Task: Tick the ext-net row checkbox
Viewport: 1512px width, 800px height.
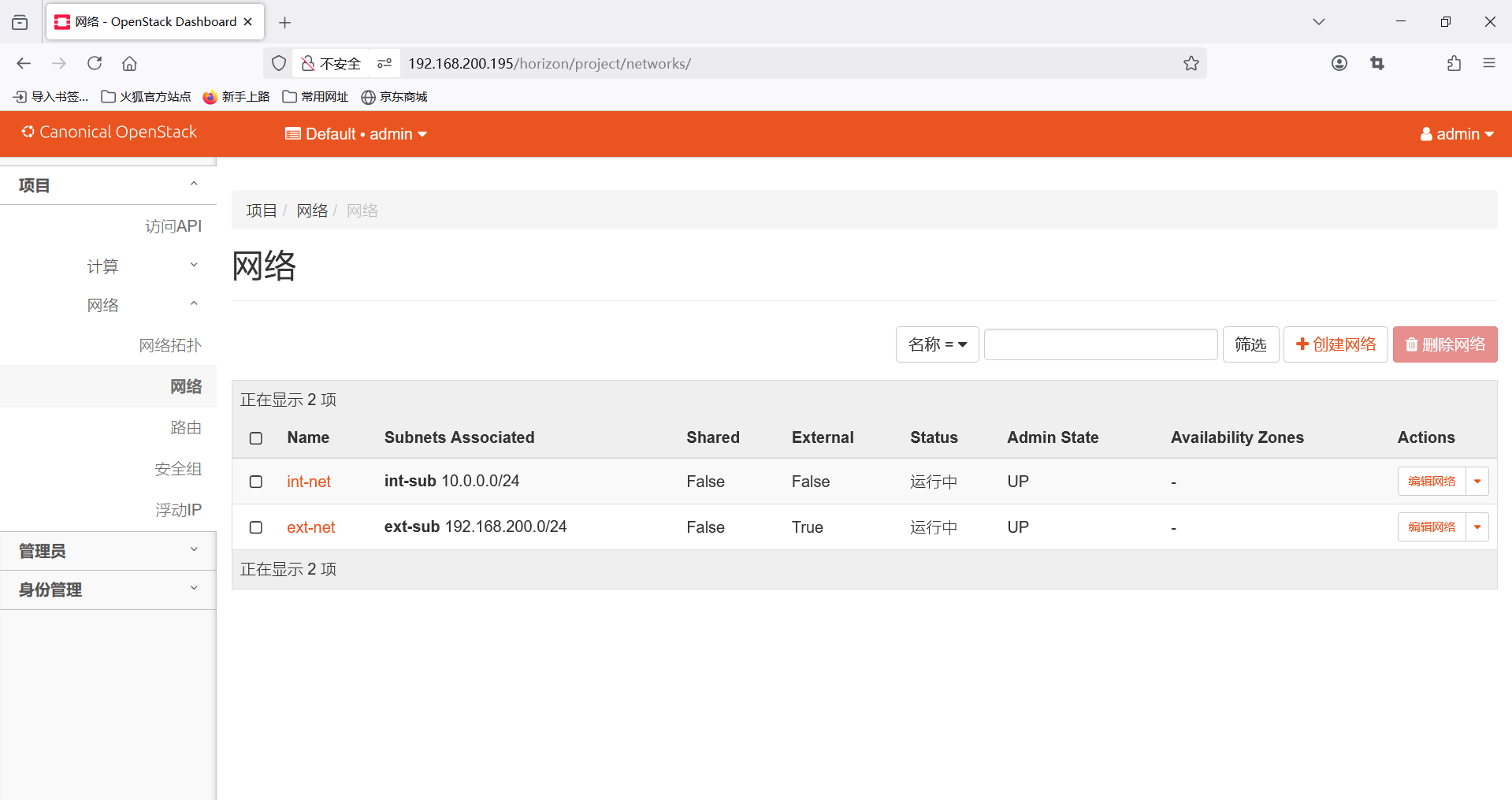Action: click(x=256, y=527)
